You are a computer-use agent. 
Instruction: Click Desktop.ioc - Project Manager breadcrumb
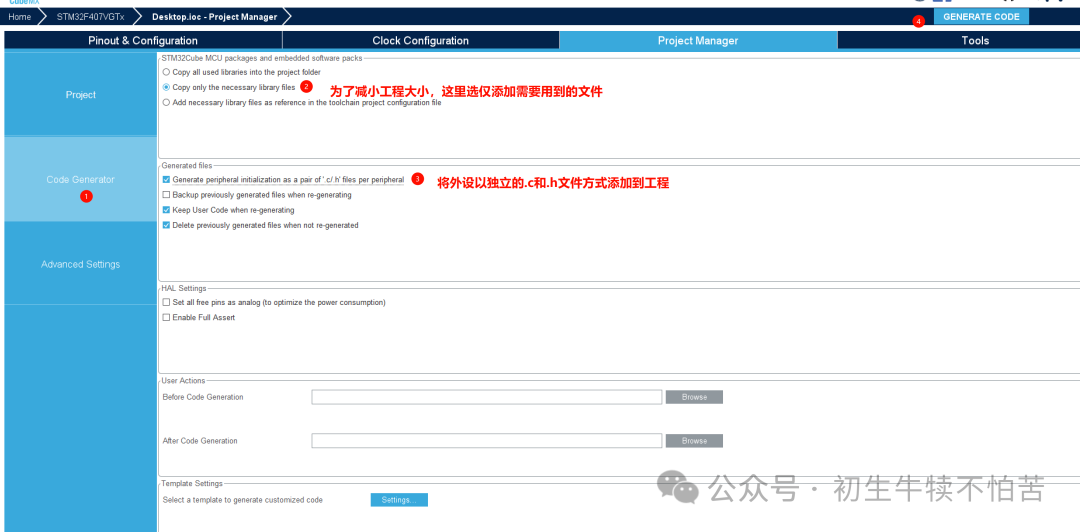coord(214,17)
